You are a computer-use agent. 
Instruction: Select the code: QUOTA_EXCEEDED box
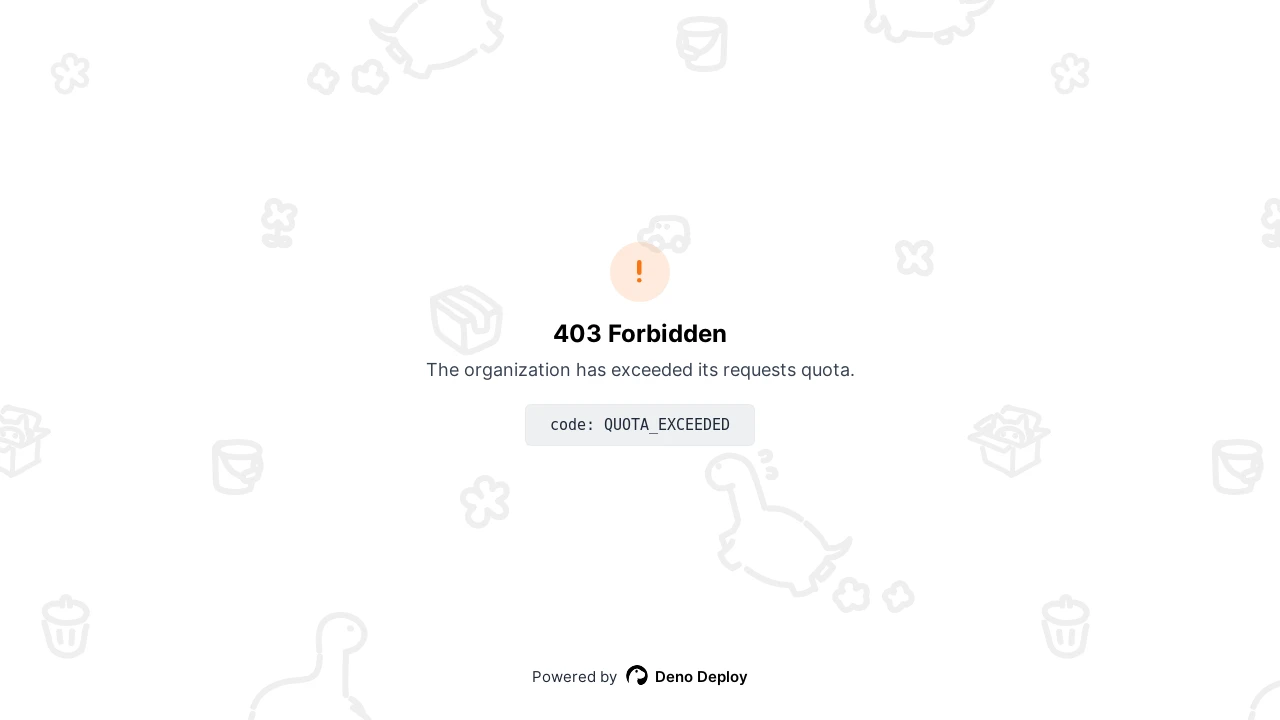[x=640, y=425]
